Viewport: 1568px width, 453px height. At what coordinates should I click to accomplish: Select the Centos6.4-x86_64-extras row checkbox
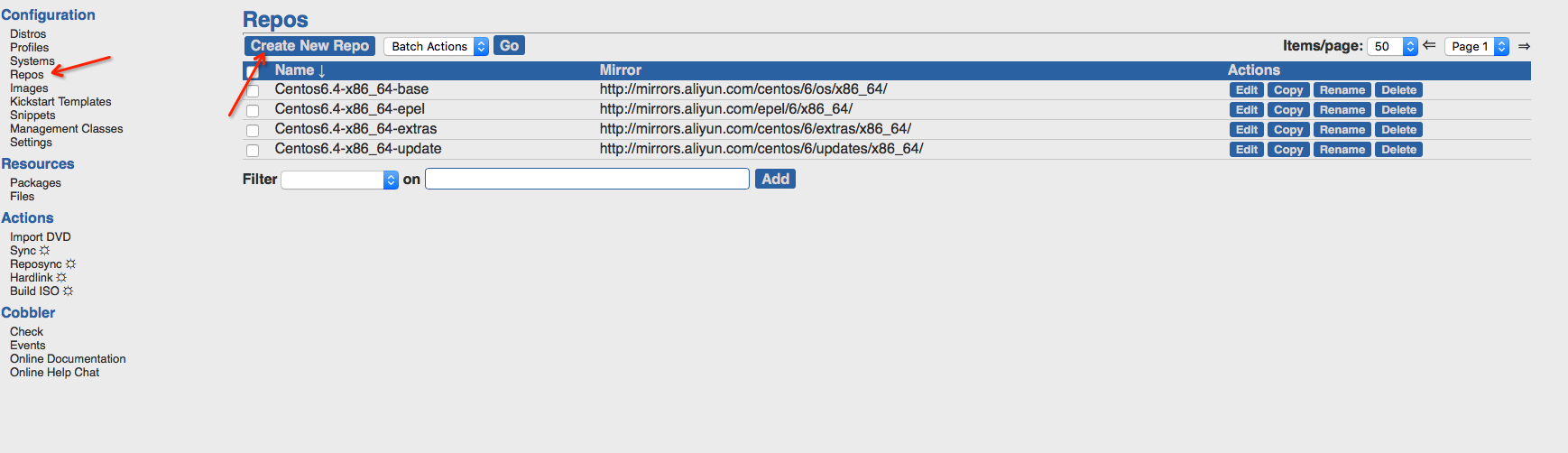coord(253,130)
